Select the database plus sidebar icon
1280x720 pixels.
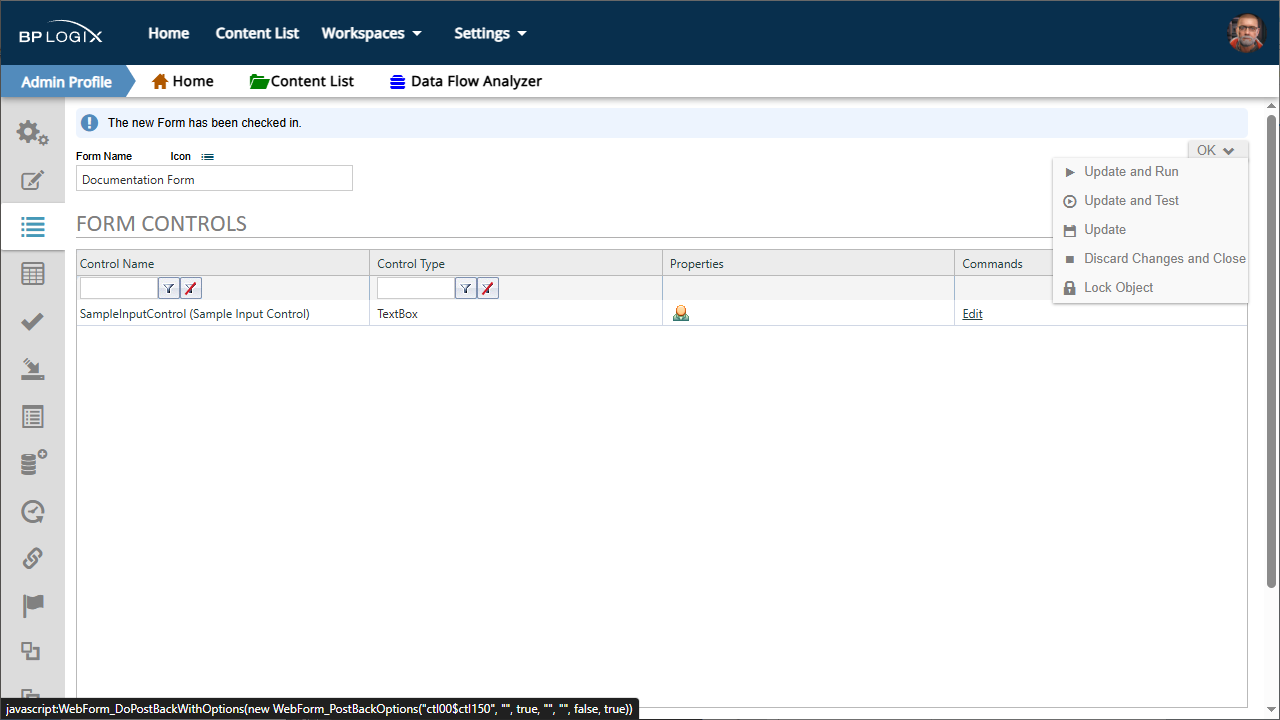(33, 463)
